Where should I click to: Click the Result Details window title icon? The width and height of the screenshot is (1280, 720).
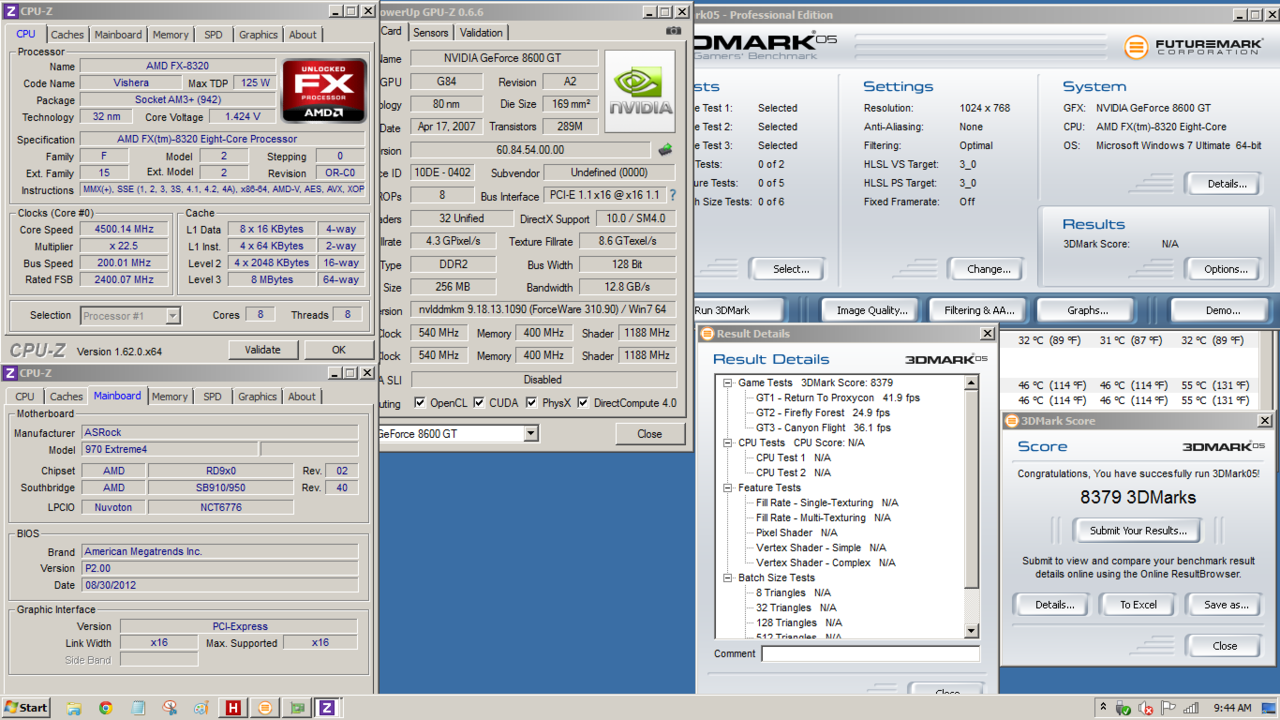[707, 334]
